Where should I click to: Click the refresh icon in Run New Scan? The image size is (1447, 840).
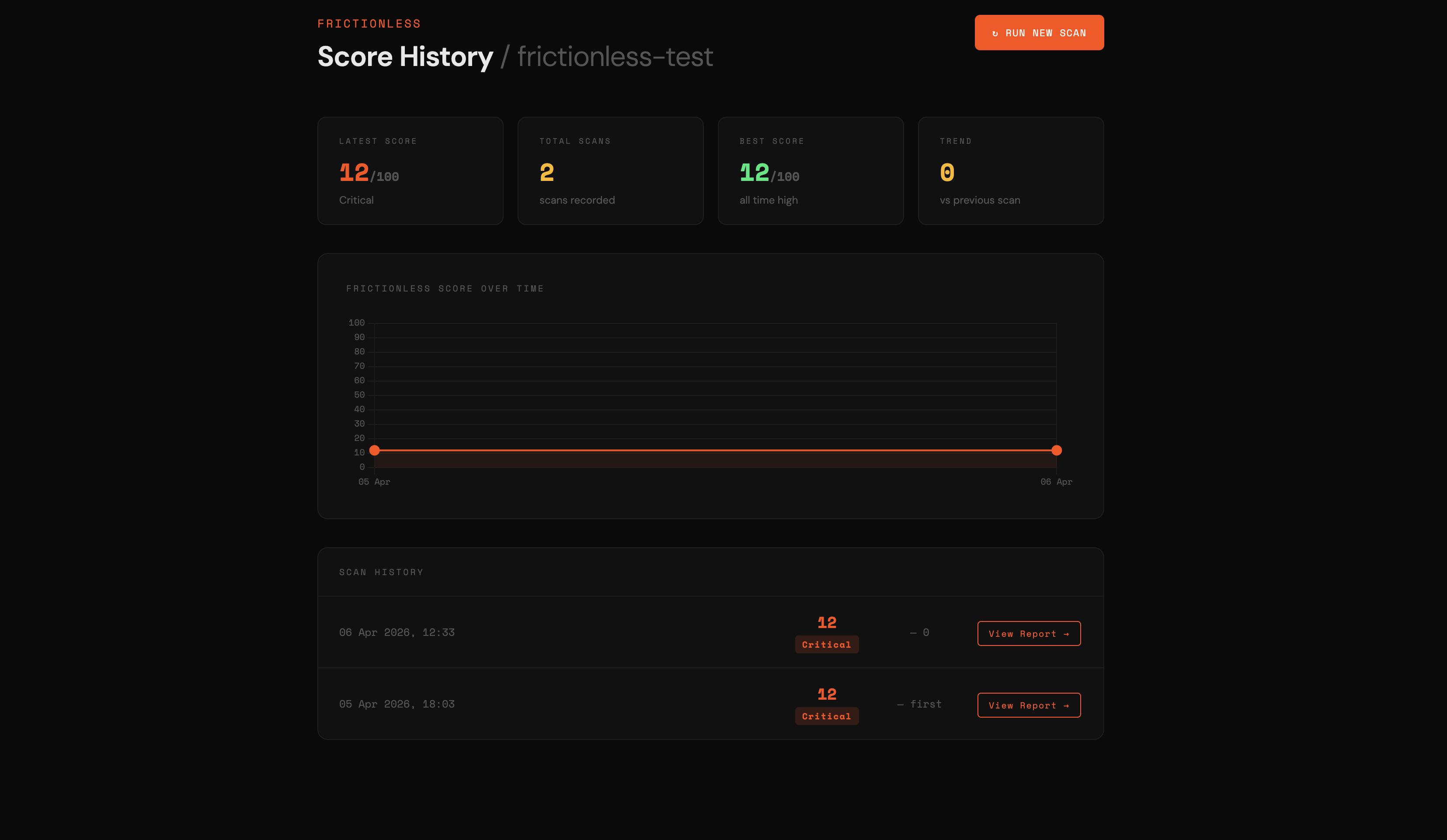(x=995, y=33)
